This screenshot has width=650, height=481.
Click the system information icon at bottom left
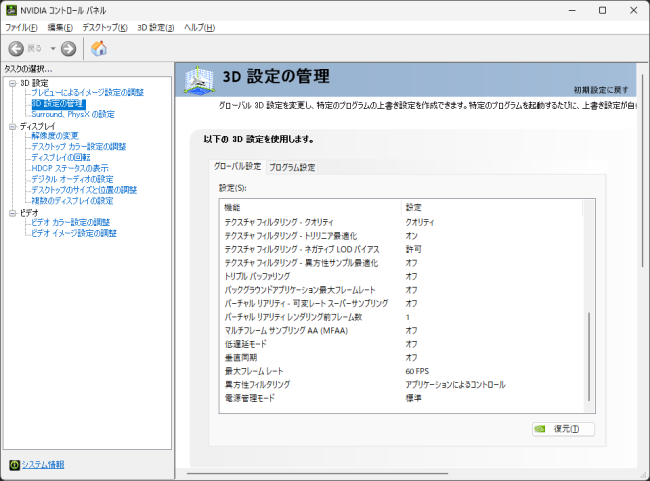[x=13, y=464]
